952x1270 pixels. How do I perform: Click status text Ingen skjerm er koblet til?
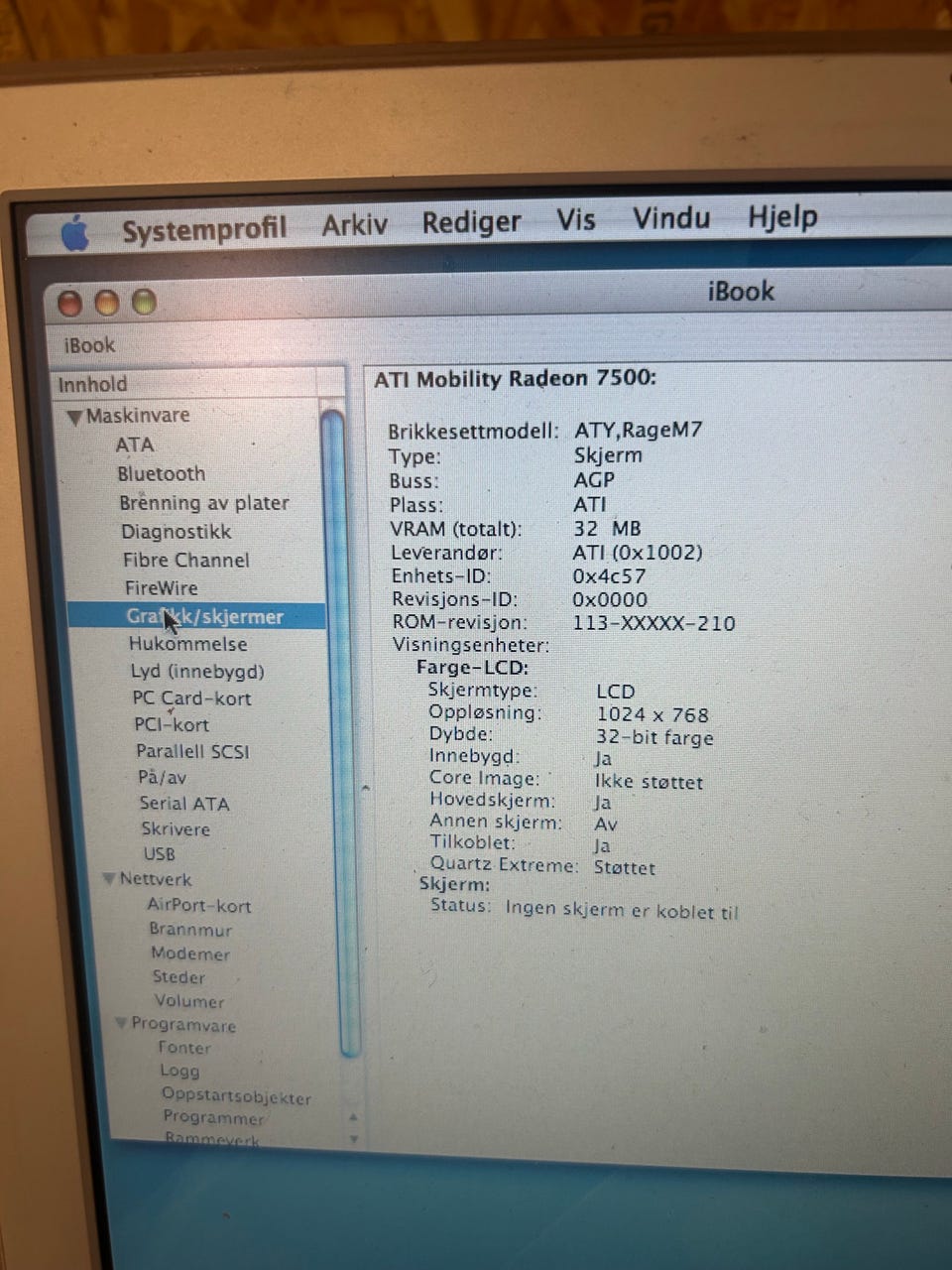pos(622,910)
